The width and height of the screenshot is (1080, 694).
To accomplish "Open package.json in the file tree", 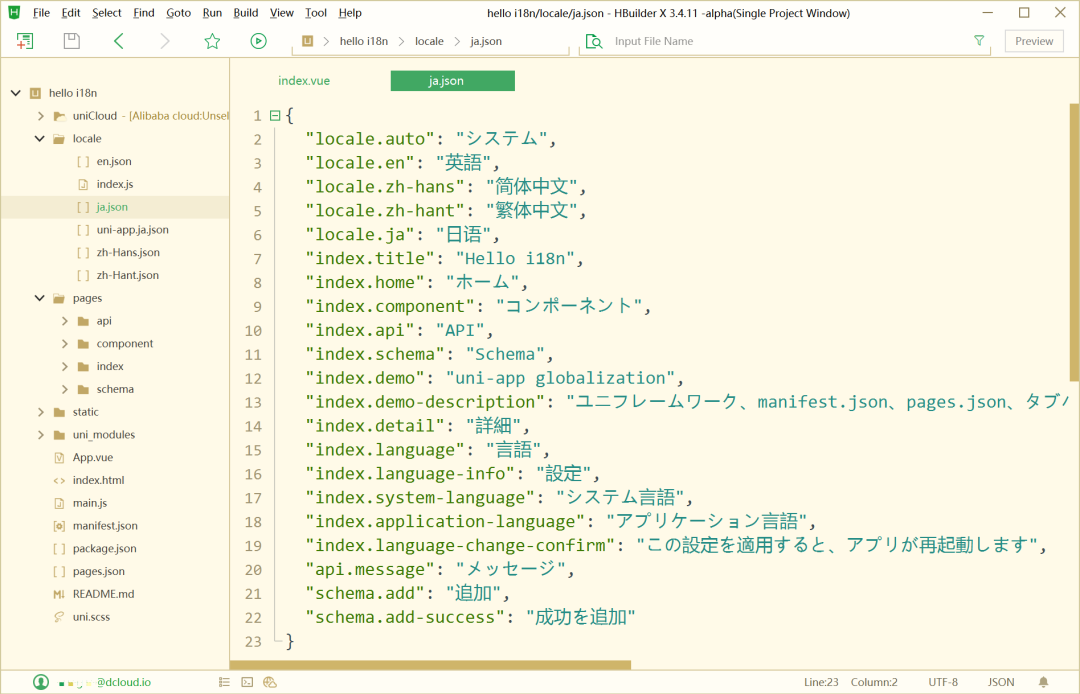I will click(x=105, y=548).
